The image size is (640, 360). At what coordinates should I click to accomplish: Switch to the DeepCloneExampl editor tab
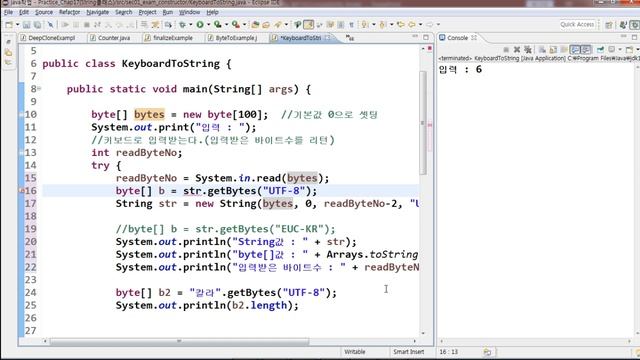[51, 38]
